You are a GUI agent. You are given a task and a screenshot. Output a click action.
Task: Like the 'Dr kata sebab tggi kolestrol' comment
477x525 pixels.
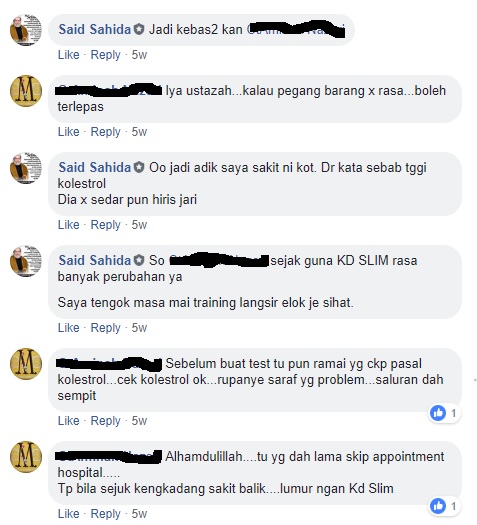coord(69,224)
